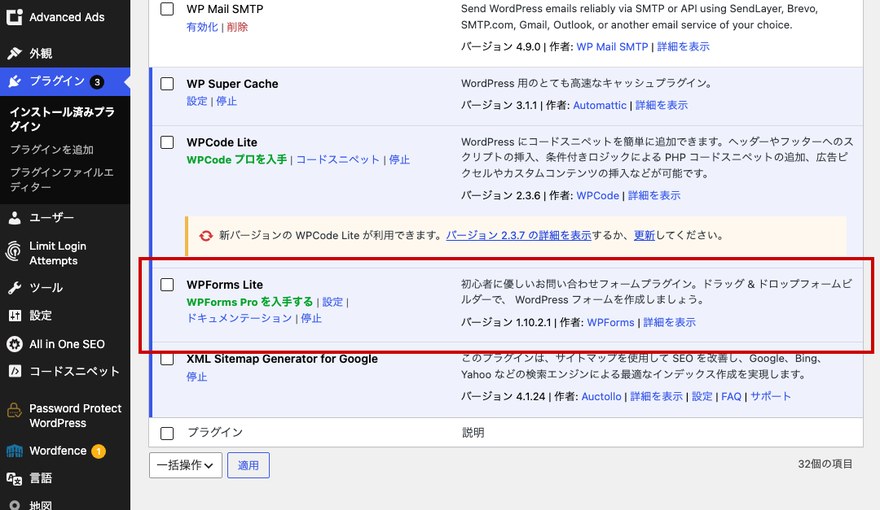The width and height of the screenshot is (880, 510).
Task: Activate WP Mail SMTP via 有効化 link
Action: tap(202, 27)
